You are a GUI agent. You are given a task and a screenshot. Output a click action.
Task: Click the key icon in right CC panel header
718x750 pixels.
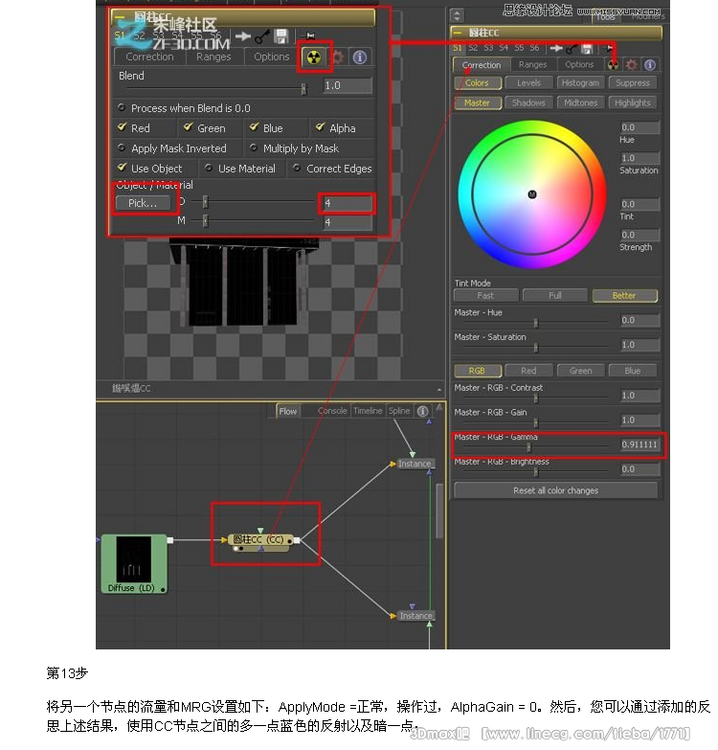(571, 49)
